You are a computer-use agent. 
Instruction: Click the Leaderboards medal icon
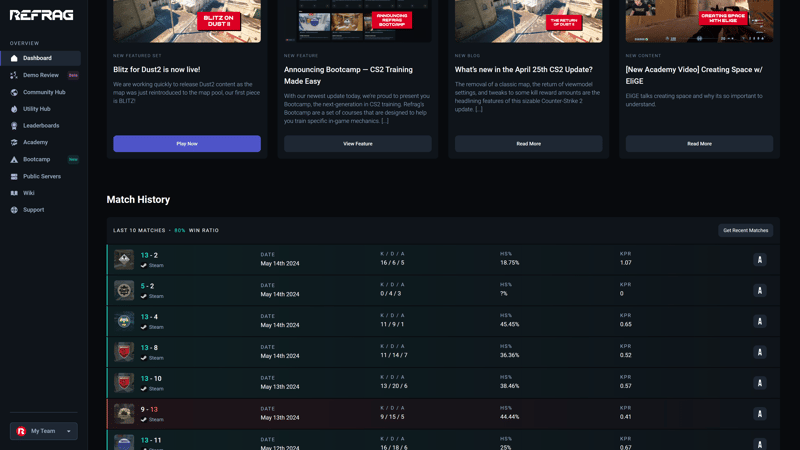pos(14,126)
